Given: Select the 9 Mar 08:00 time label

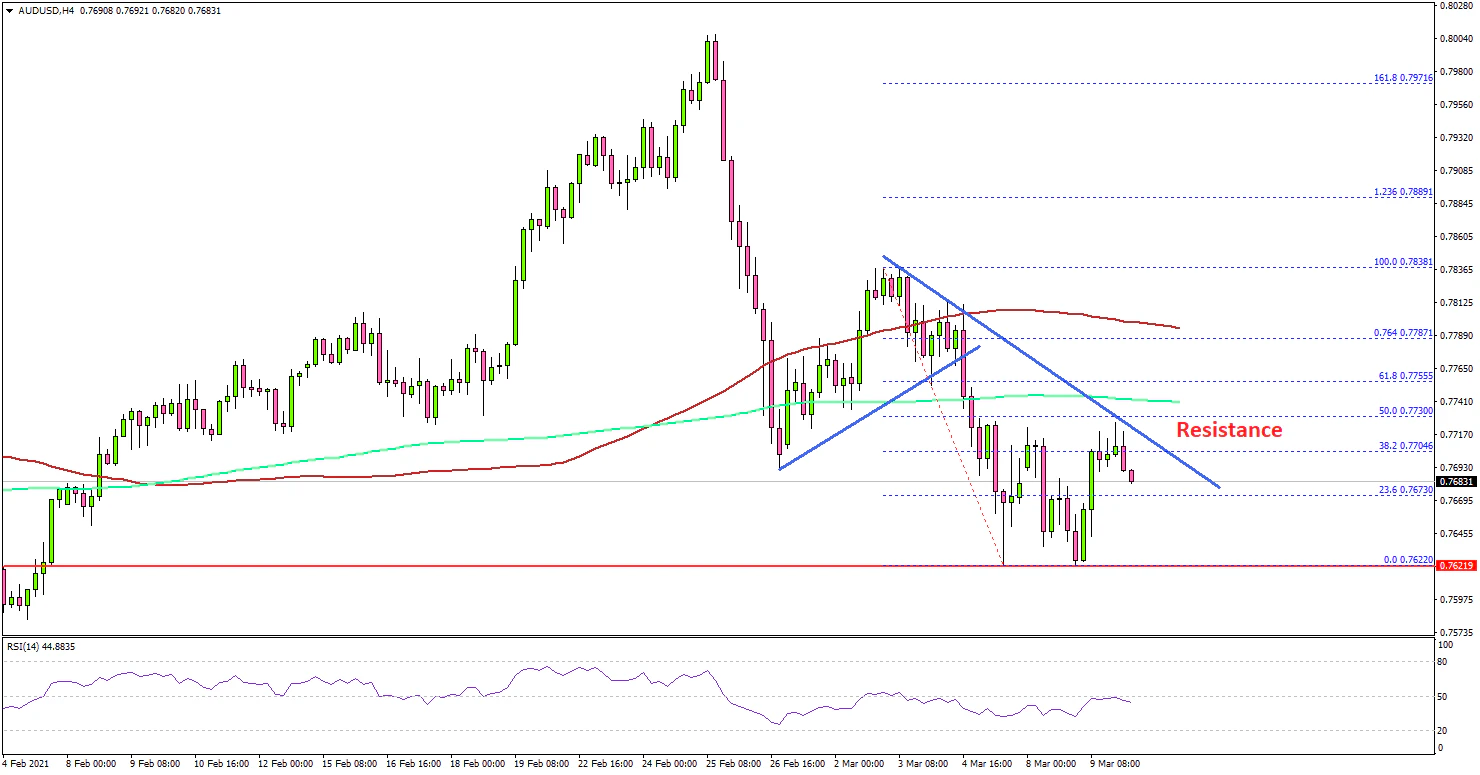Looking at the screenshot, I should (x=1113, y=763).
